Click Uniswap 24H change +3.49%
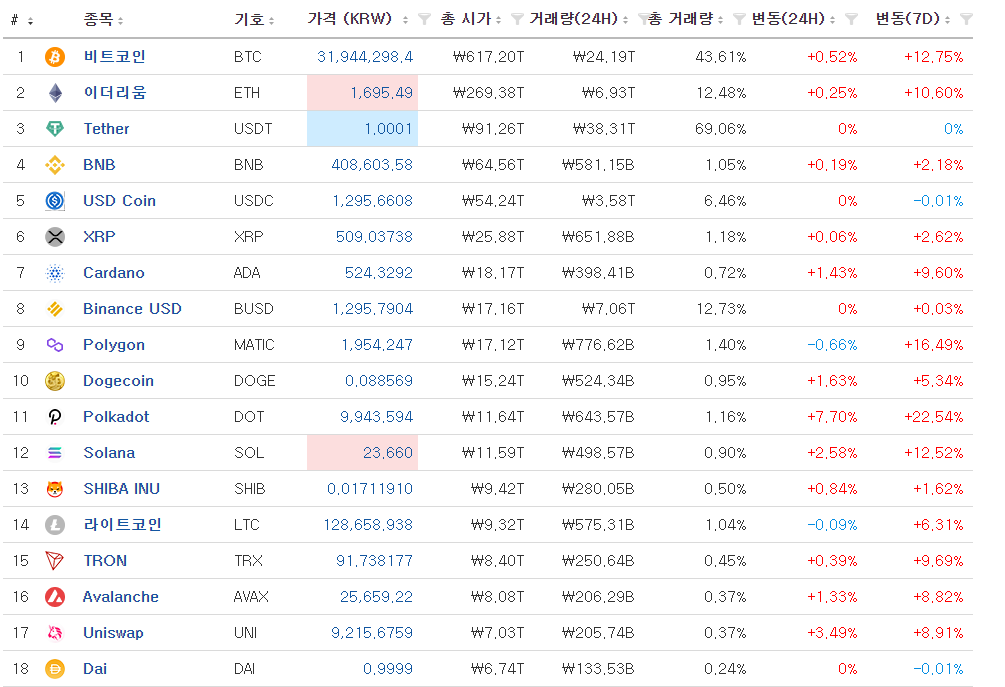 click(832, 633)
